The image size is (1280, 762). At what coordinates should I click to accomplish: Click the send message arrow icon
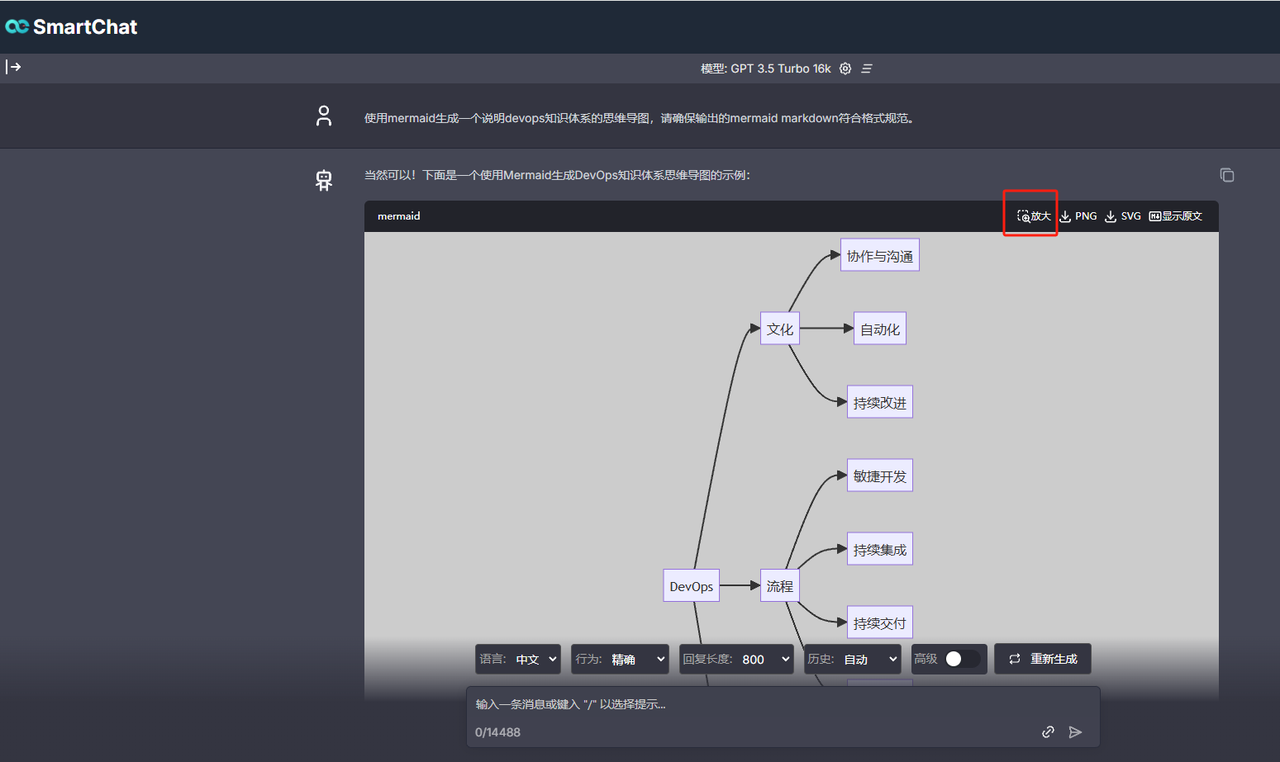(1075, 732)
